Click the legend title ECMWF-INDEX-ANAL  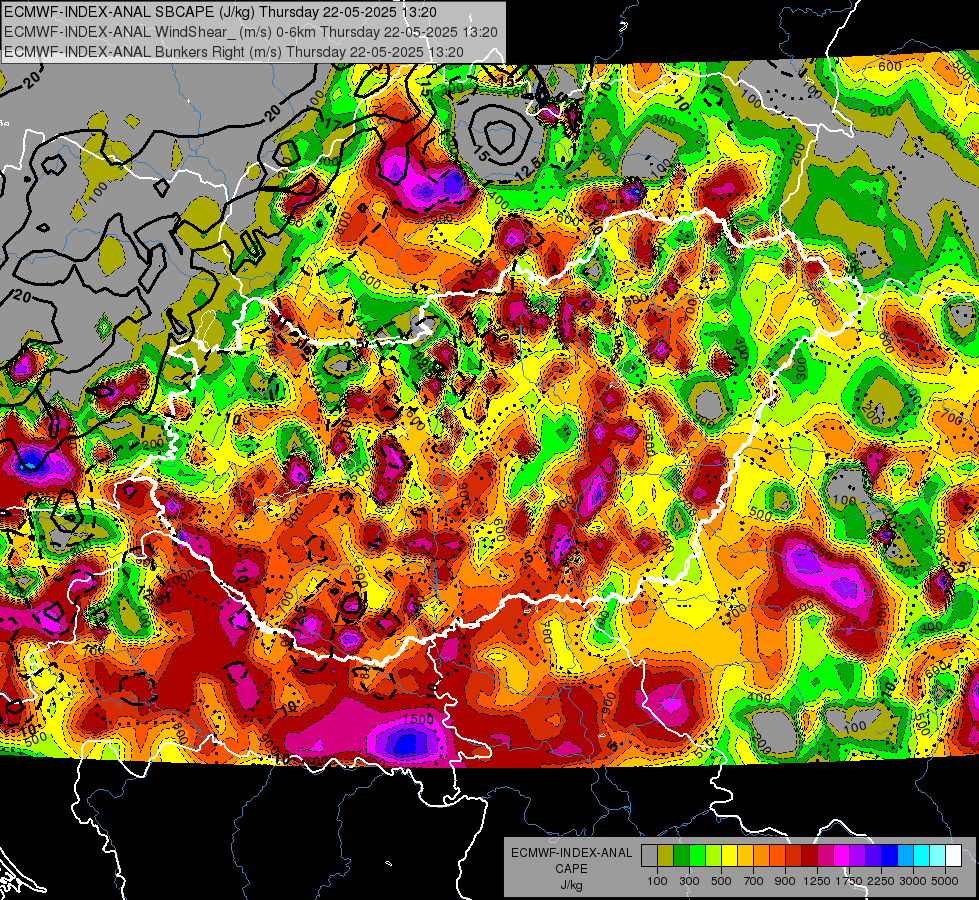click(571, 853)
